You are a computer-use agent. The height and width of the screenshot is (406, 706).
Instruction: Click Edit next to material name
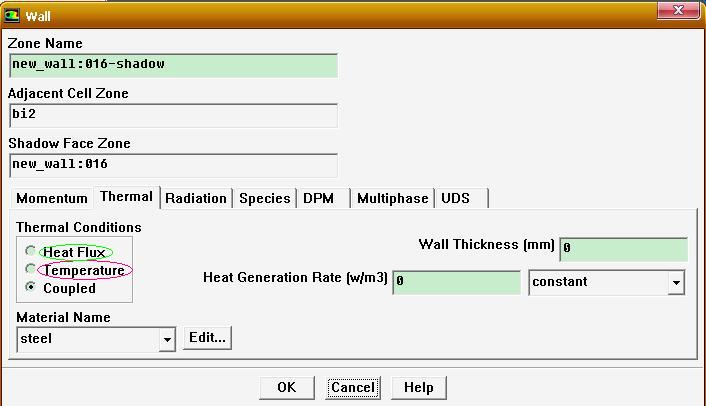[x=207, y=338]
